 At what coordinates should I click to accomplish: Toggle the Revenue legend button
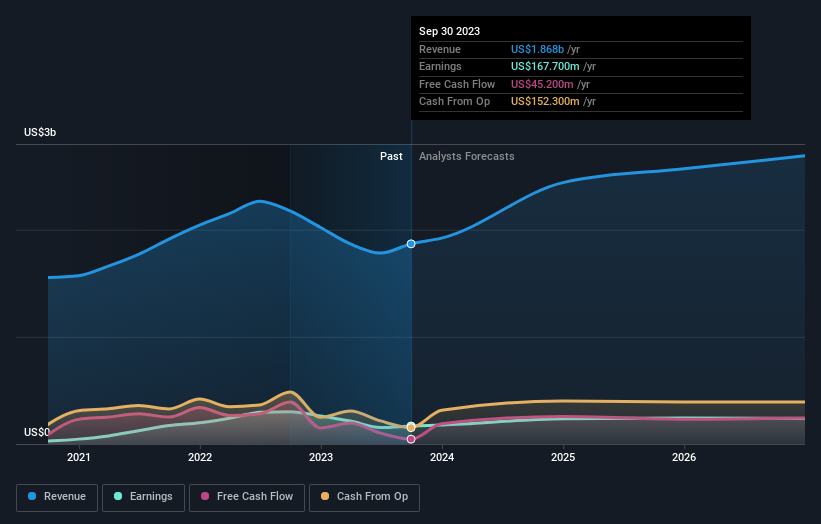click(x=57, y=497)
